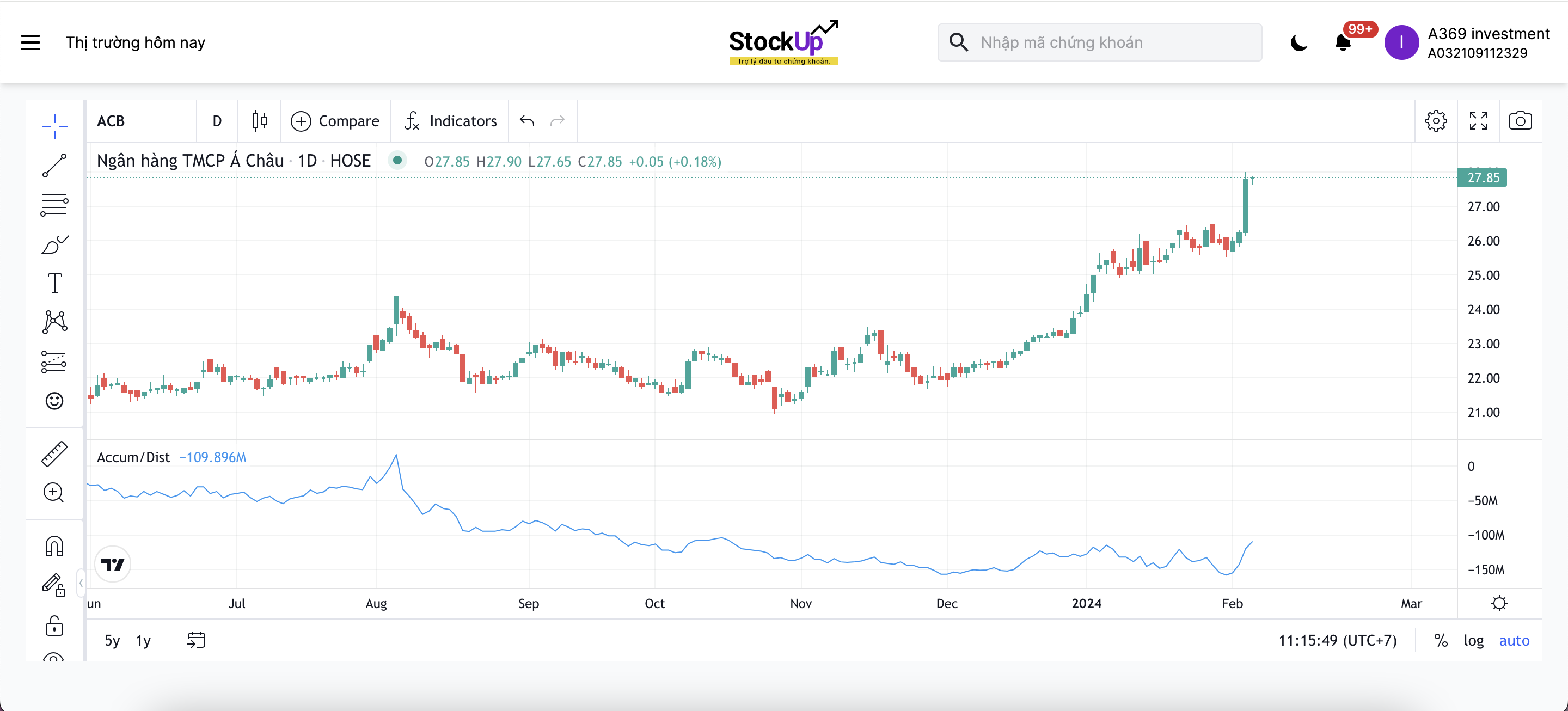The width and height of the screenshot is (1568, 711).
Task: Change the candlestick chart style
Action: click(259, 121)
